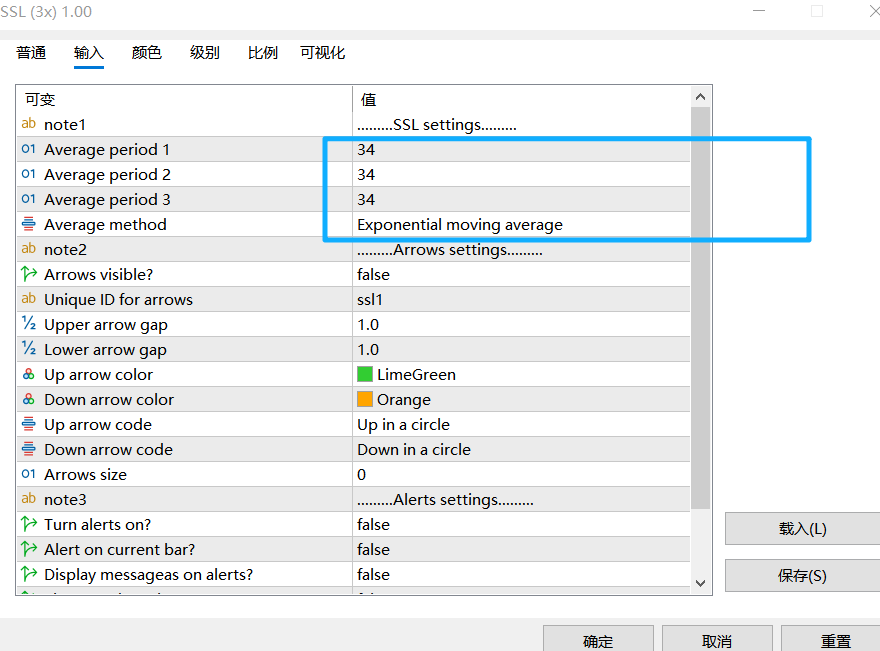Close the SSL (3x) 1.00 dialog
The image size is (880, 651).
click(x=874, y=11)
